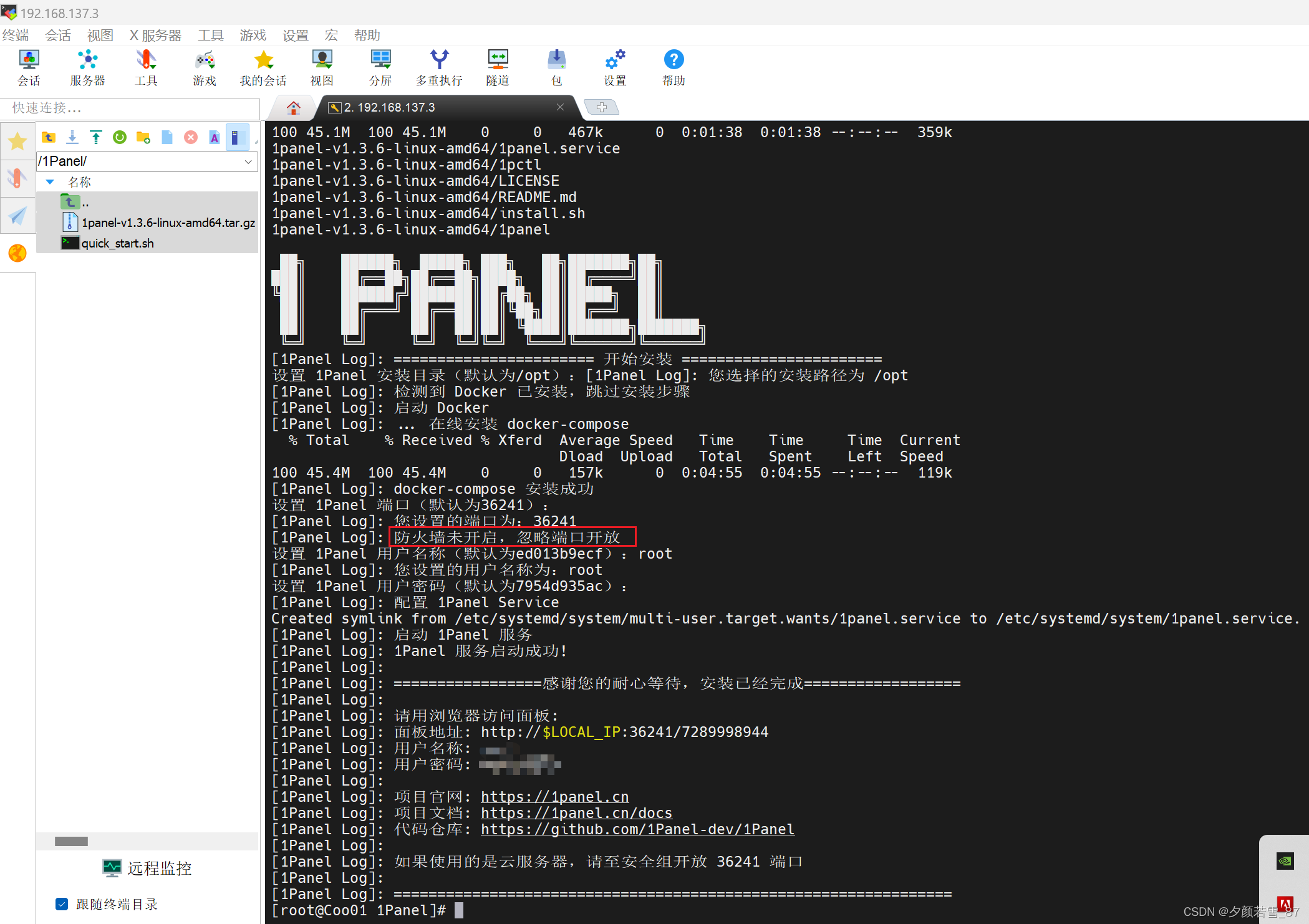Refresh the SFTP folder listing
This screenshot has width=1309, height=924.
pos(120,137)
